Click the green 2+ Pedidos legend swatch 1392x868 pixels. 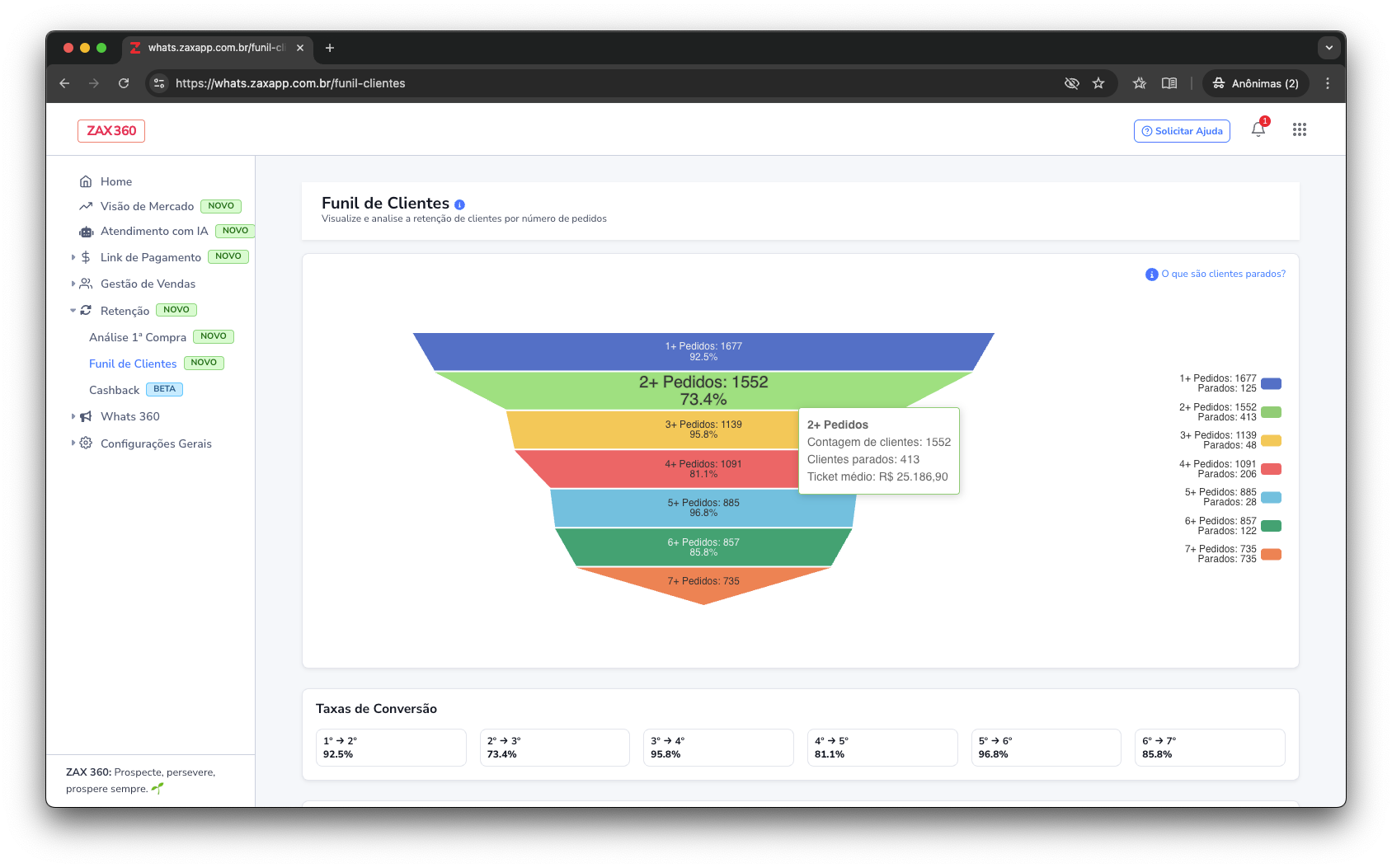pyautogui.click(x=1271, y=412)
